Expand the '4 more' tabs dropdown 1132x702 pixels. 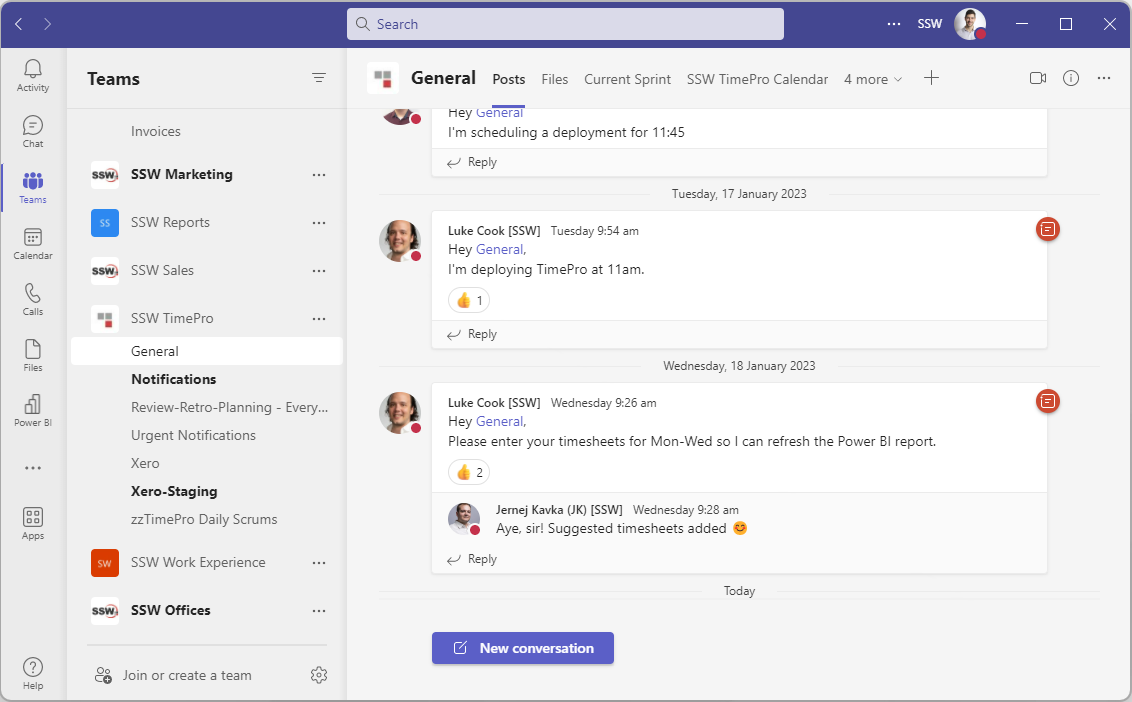(x=872, y=79)
